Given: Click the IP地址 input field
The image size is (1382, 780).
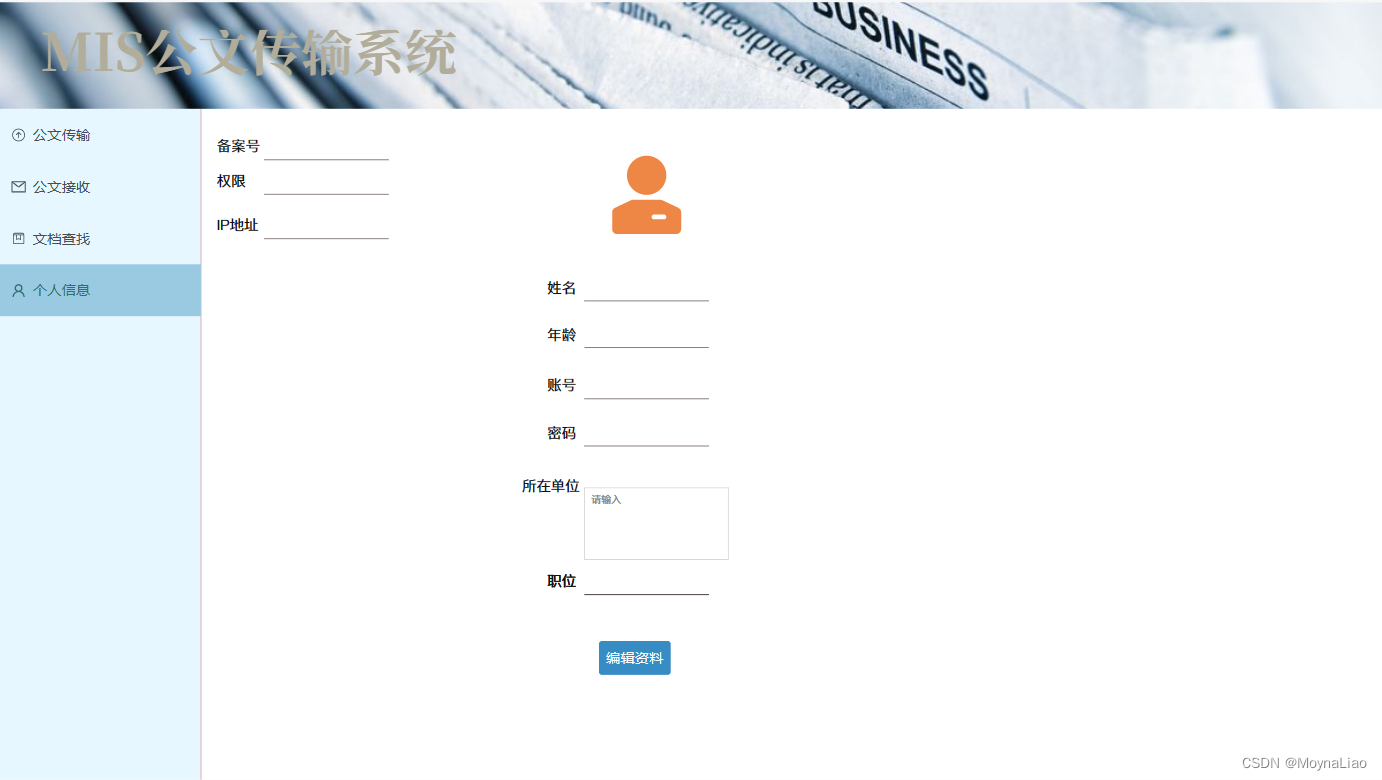Looking at the screenshot, I should pyautogui.click(x=326, y=228).
